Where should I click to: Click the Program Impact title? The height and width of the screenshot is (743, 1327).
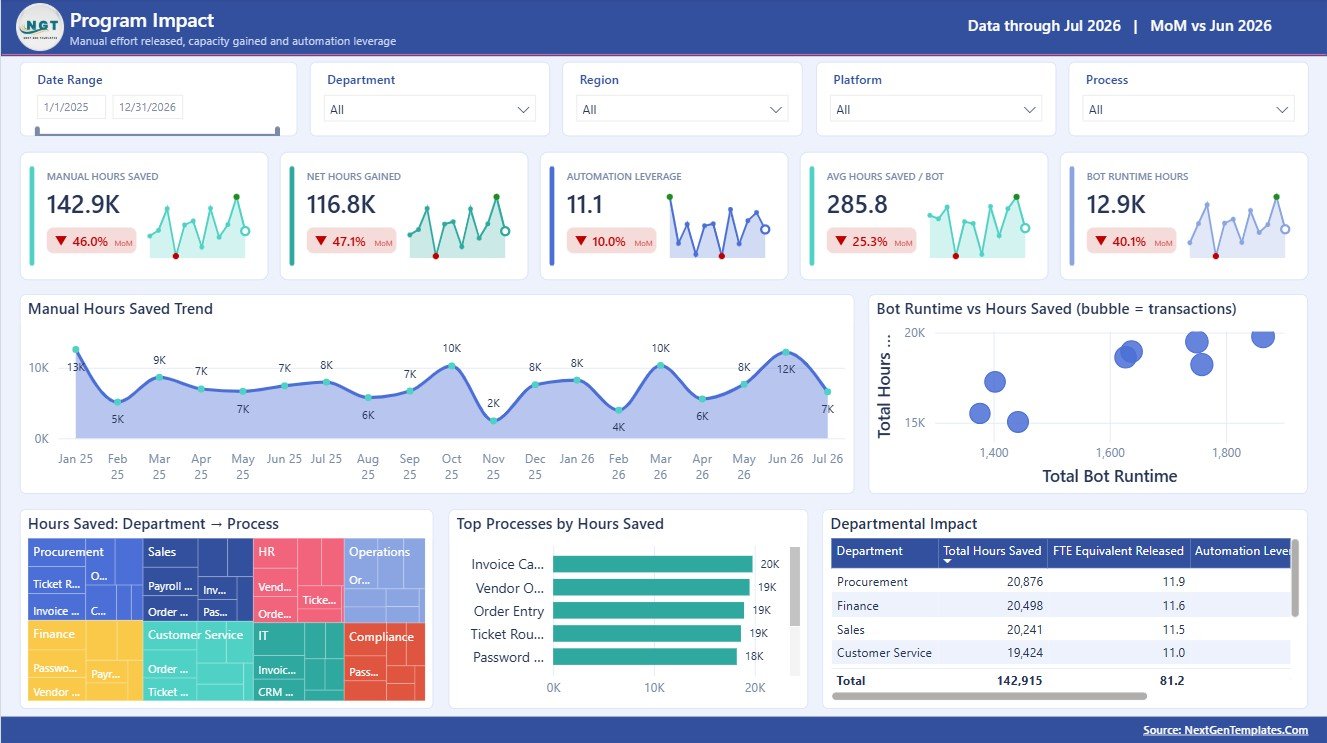click(142, 20)
